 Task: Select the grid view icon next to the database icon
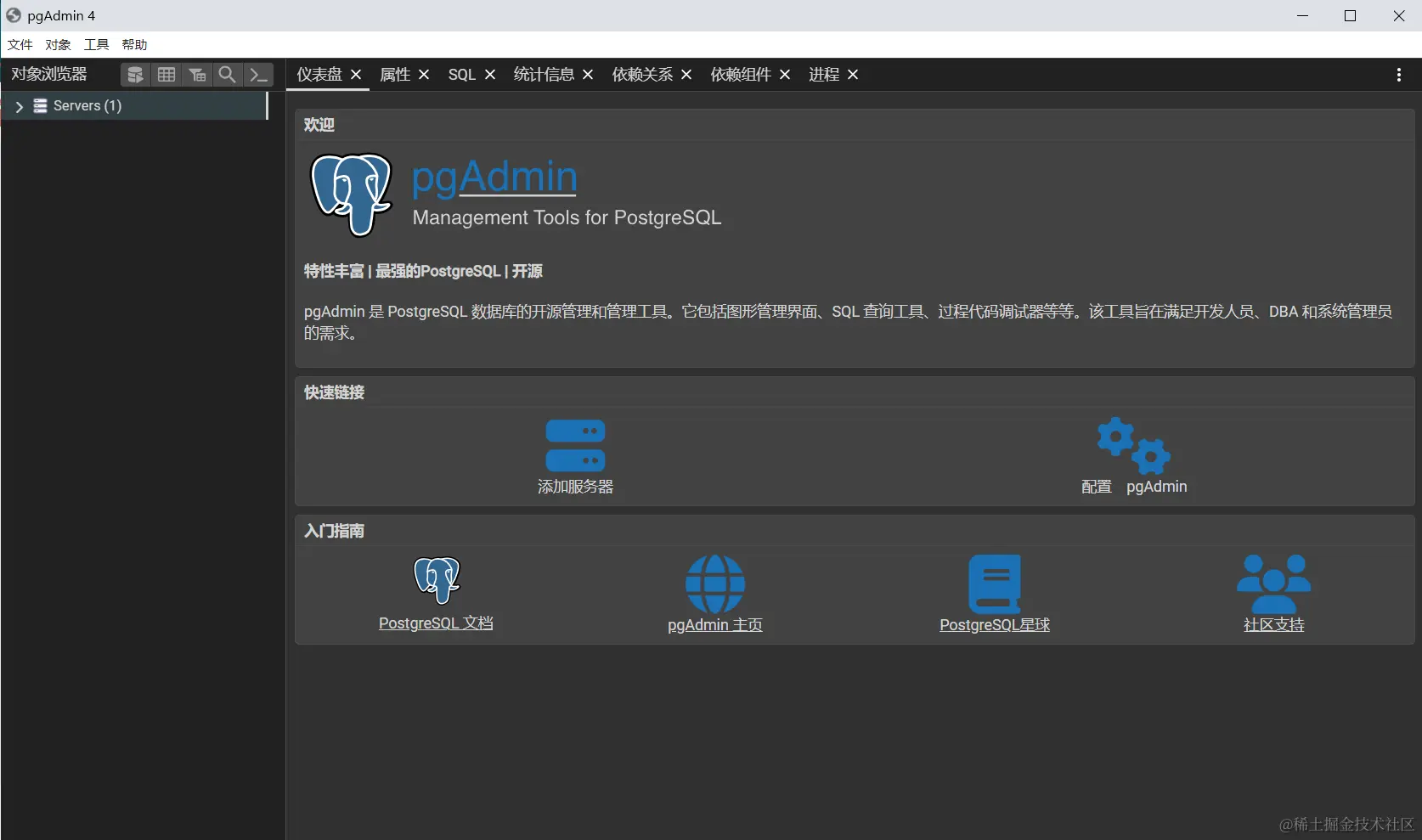(166, 75)
